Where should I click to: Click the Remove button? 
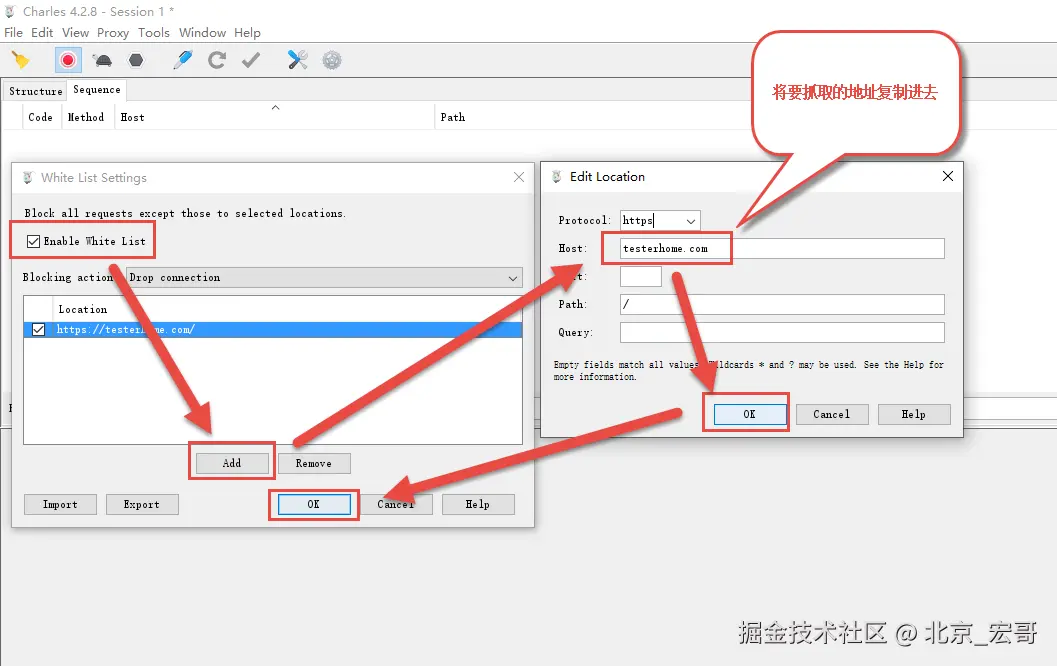pyautogui.click(x=313, y=463)
